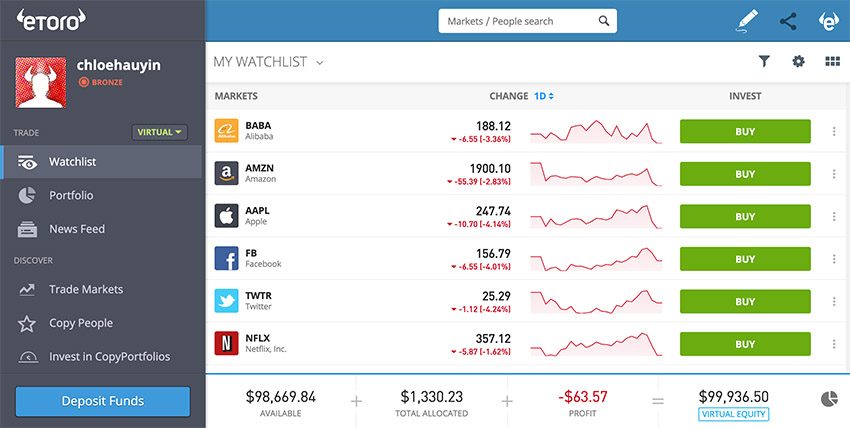Click the Apple logo icon
This screenshot has width=850, height=428.
pyautogui.click(x=227, y=216)
